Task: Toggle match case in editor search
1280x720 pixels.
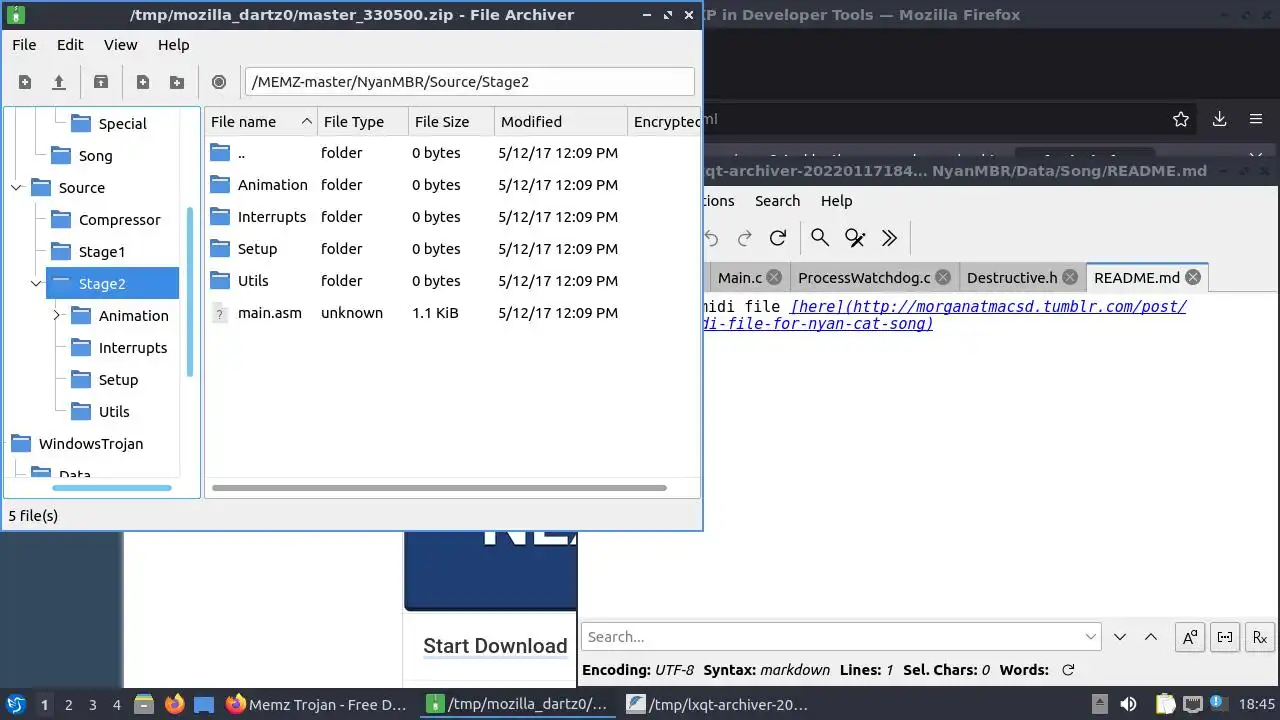Action: [x=1190, y=637]
